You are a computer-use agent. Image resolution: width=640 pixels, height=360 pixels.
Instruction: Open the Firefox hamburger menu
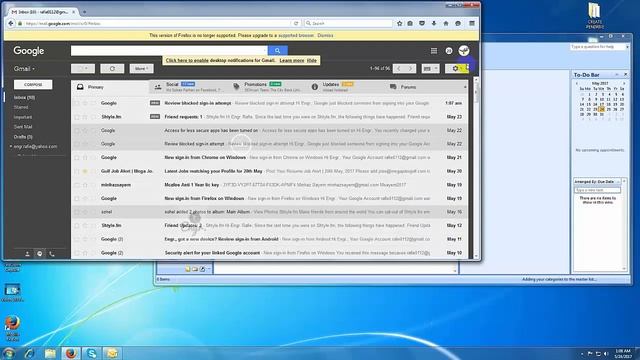click(x=472, y=24)
